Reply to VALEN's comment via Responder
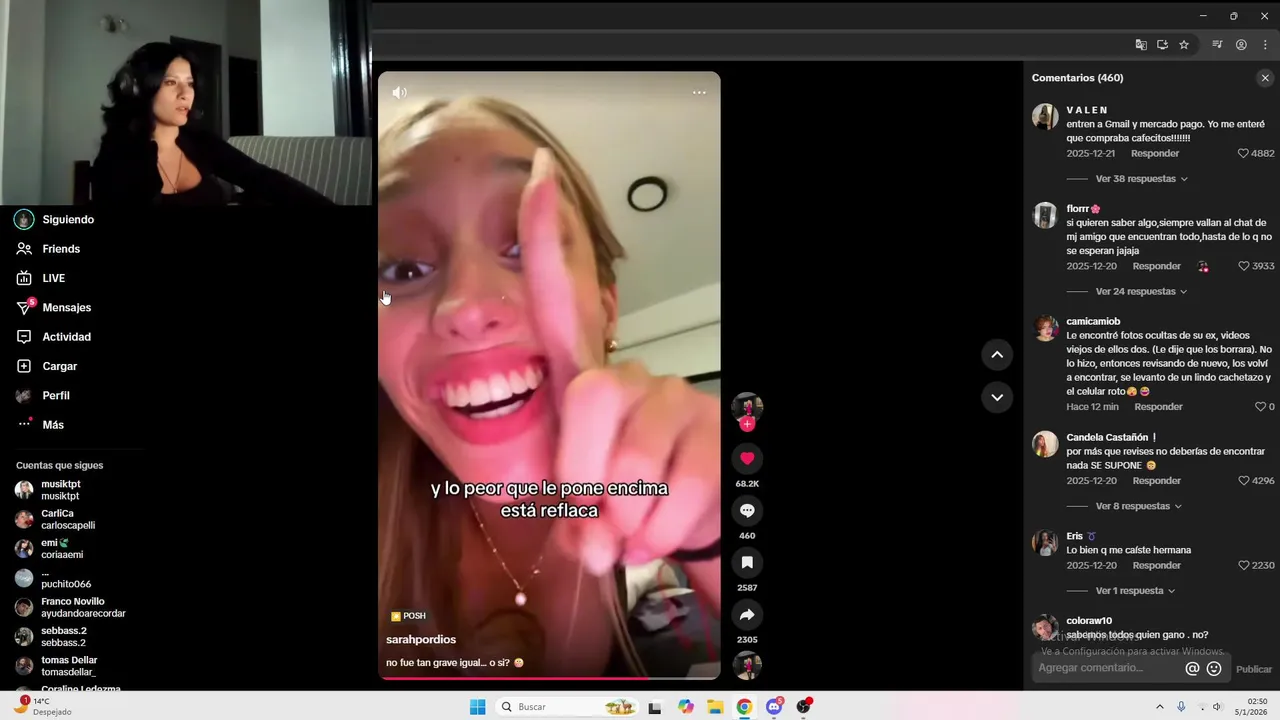Image resolution: width=1280 pixels, height=720 pixels. 1155,153
